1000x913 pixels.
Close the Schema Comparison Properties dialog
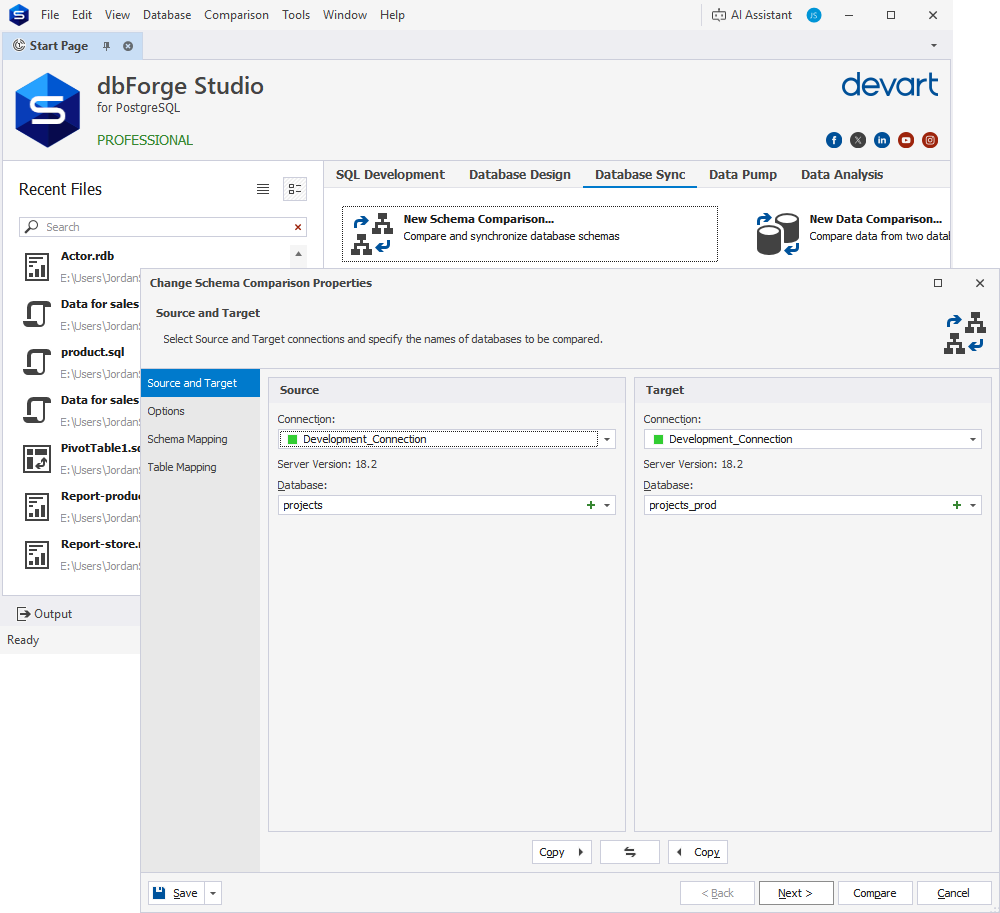(980, 283)
